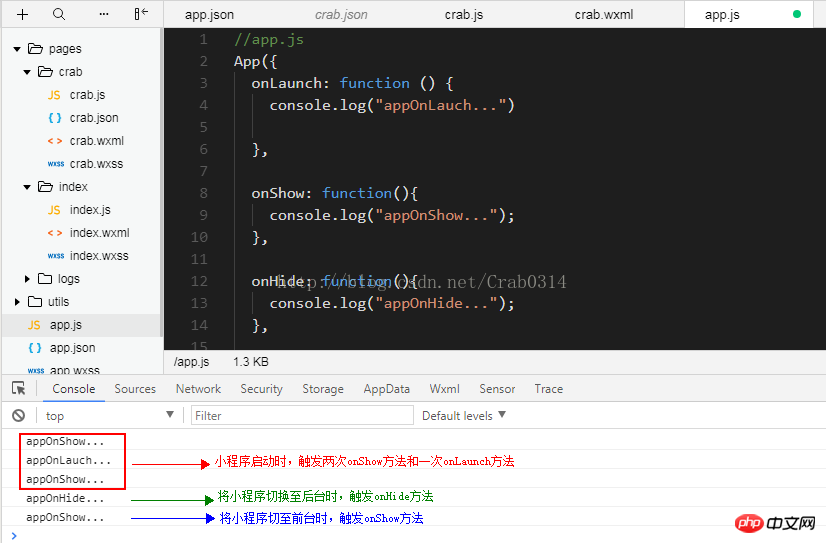This screenshot has width=826, height=543.
Task: Open crab.js in the file tree
Action: pos(87,95)
